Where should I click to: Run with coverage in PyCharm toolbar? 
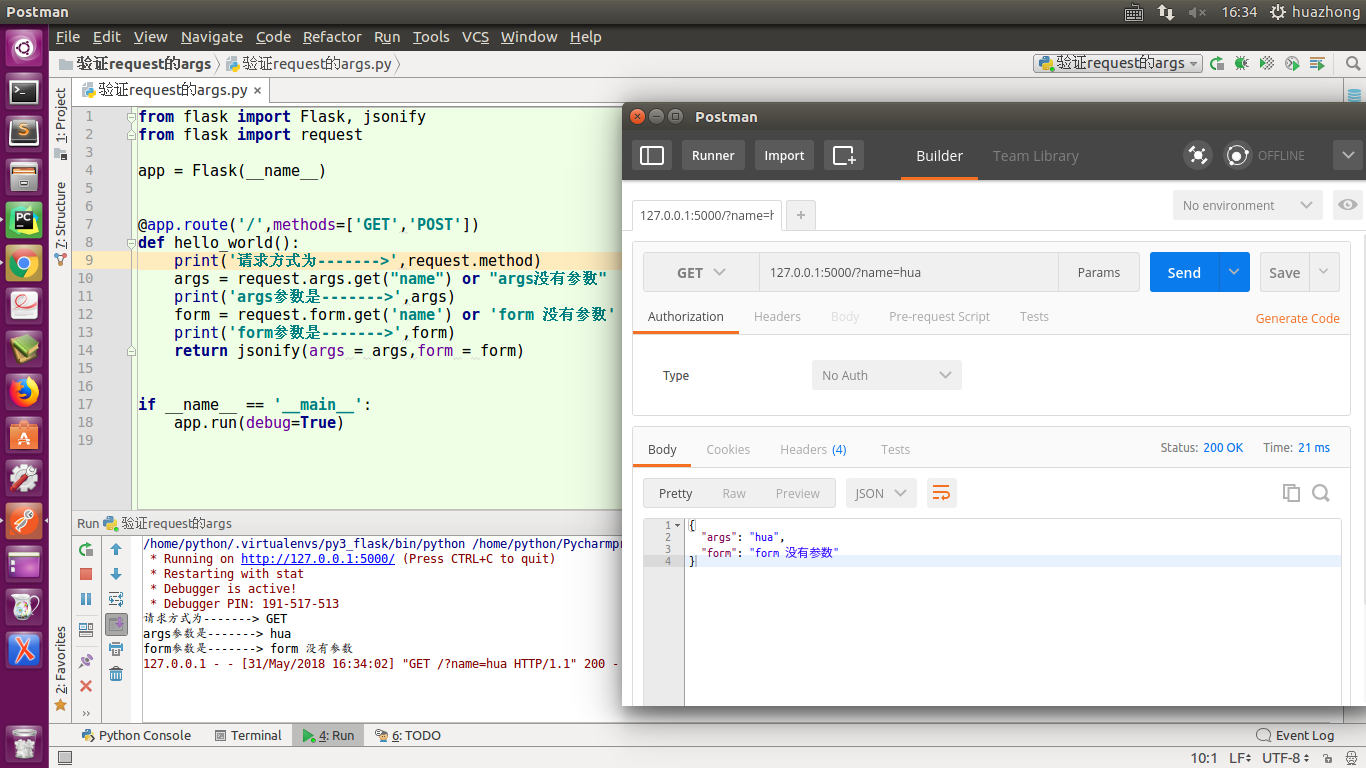(1265, 62)
